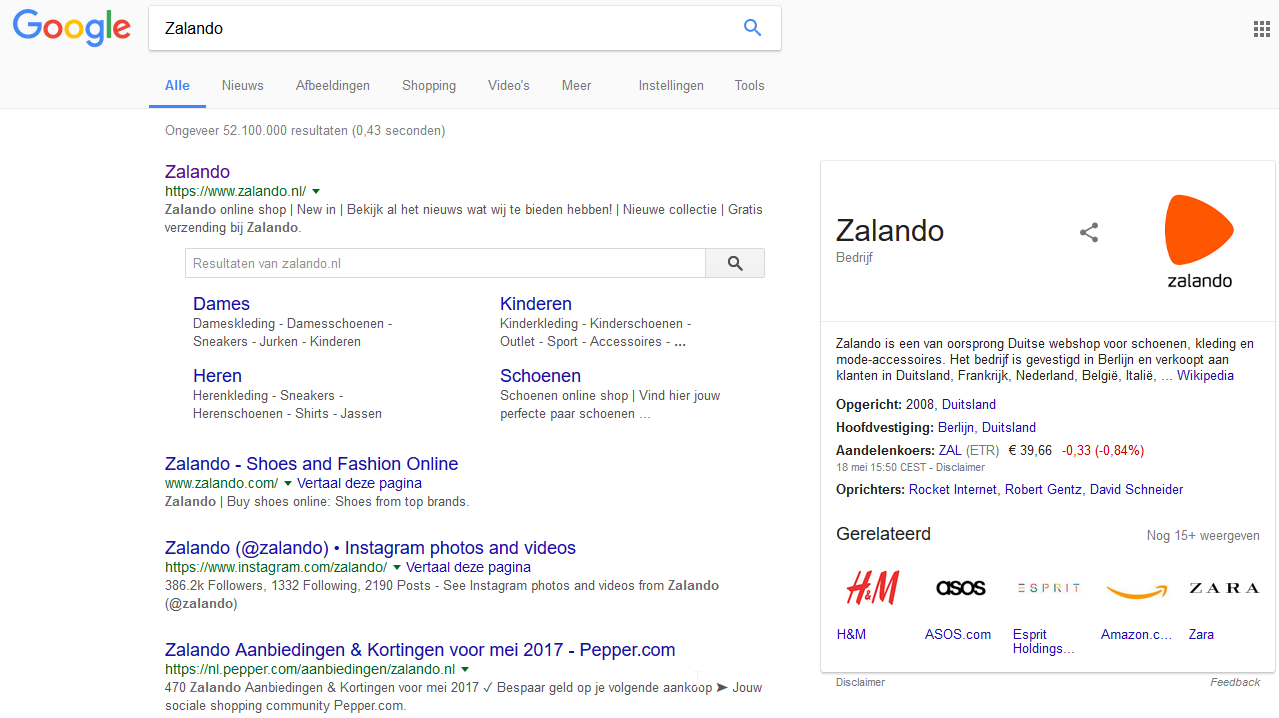Open the Dames sitelink
1279x718 pixels.
click(x=221, y=304)
